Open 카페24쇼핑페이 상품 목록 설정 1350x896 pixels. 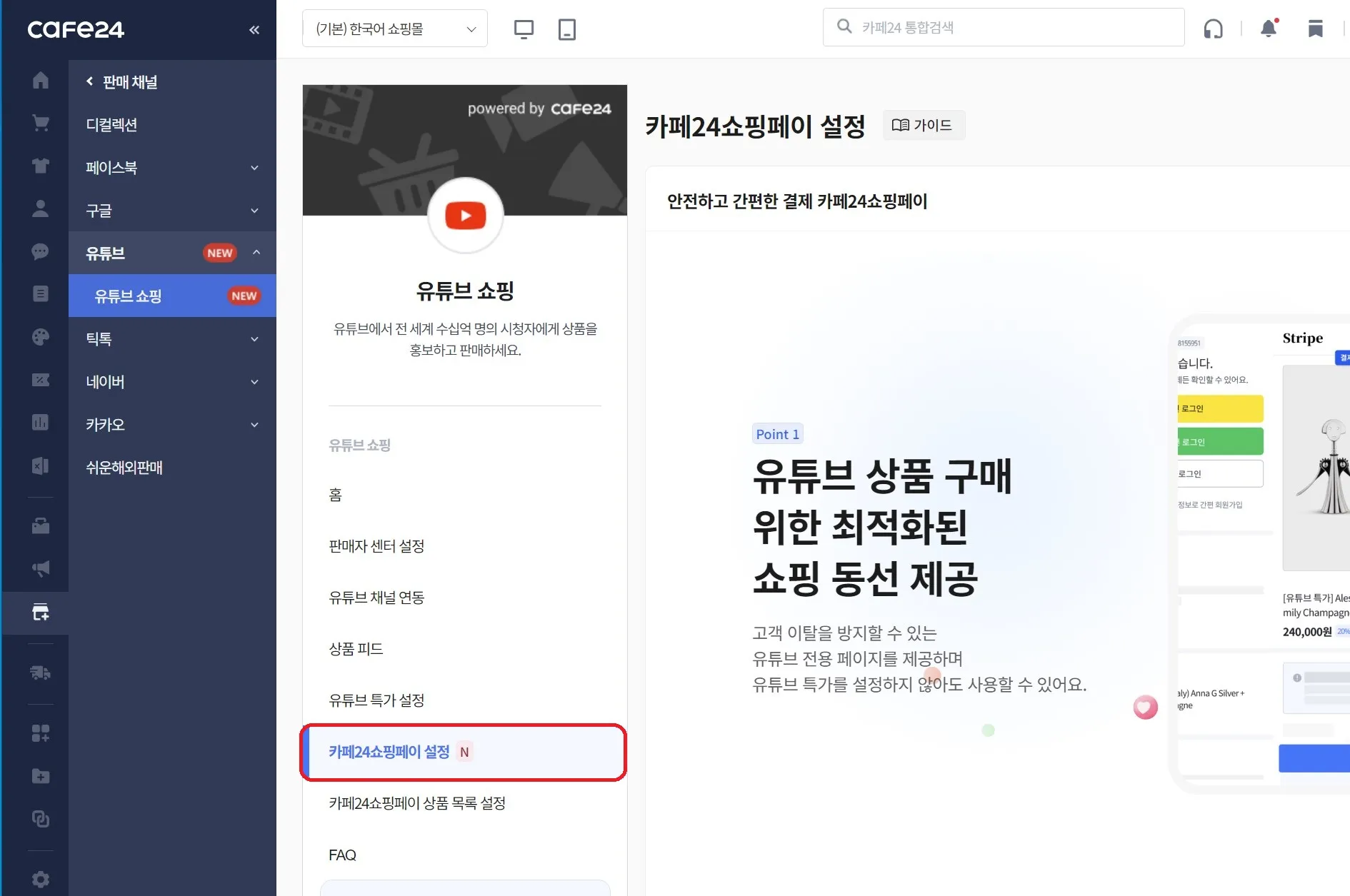(x=417, y=803)
